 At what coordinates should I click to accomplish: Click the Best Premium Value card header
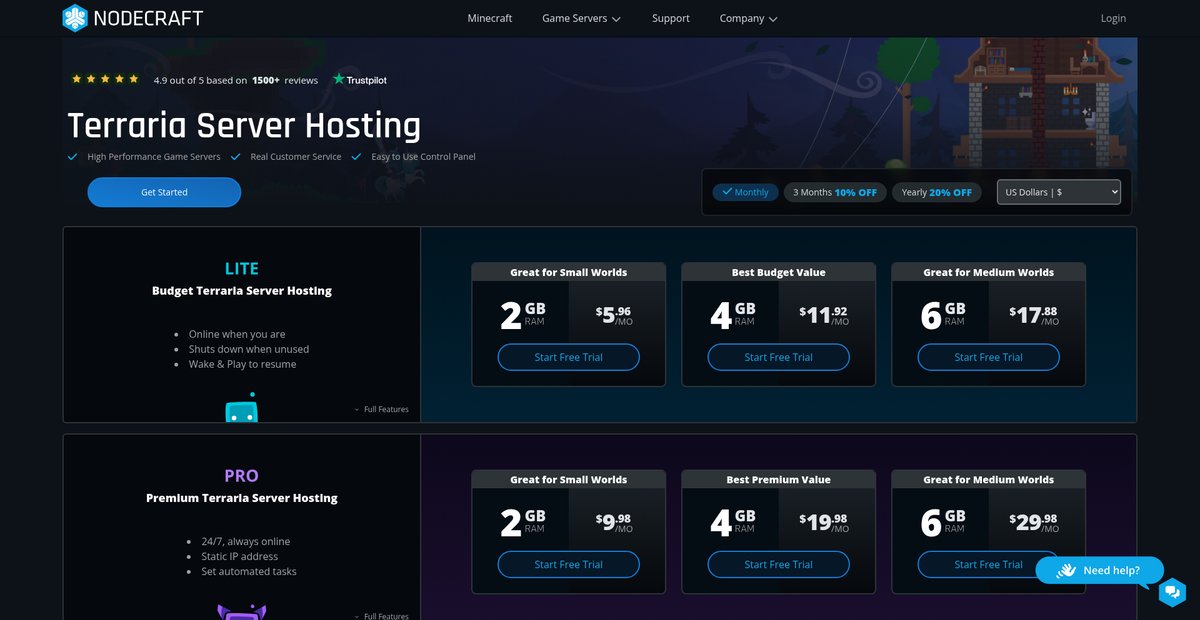778,479
